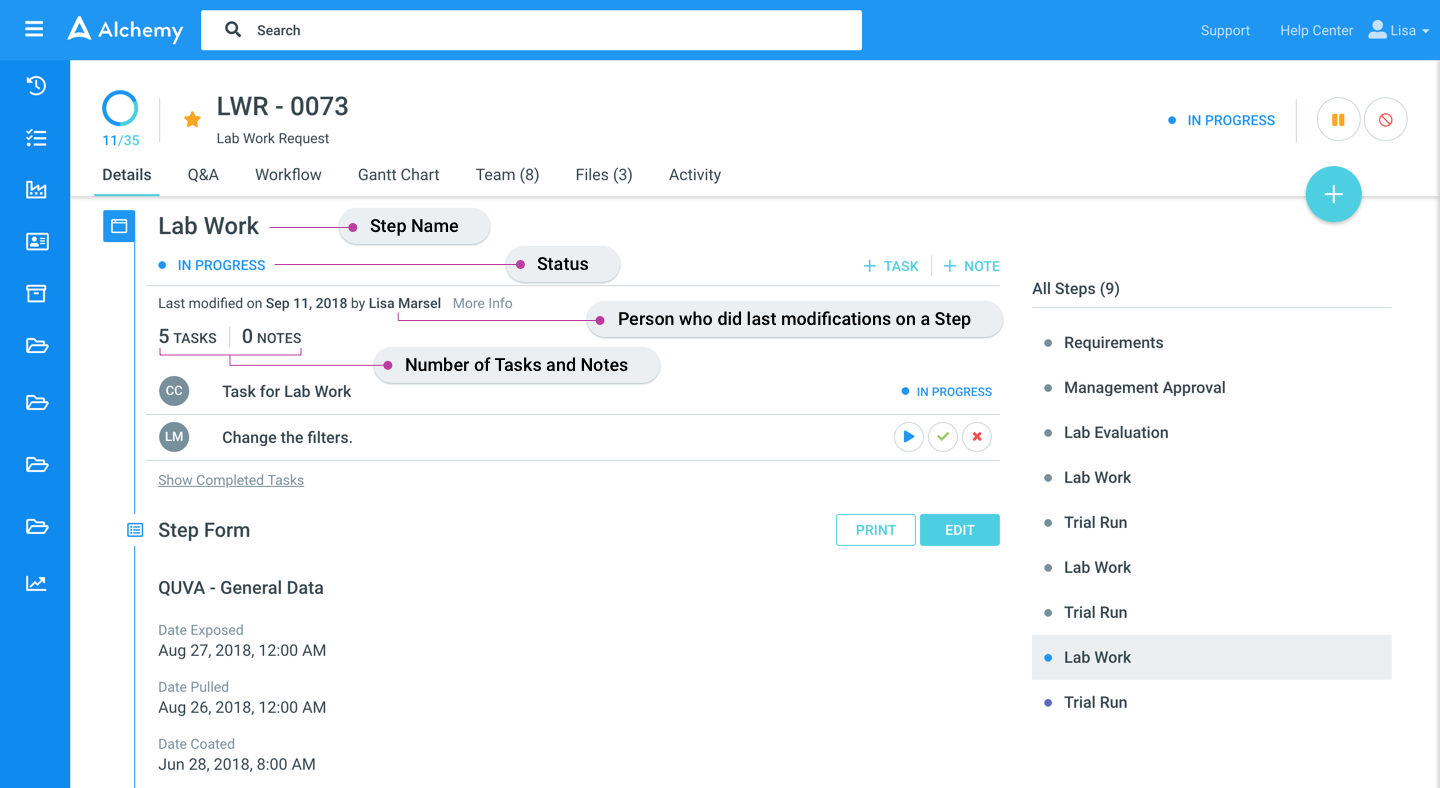Click the EDIT button
The image size is (1440, 788).
click(x=960, y=530)
